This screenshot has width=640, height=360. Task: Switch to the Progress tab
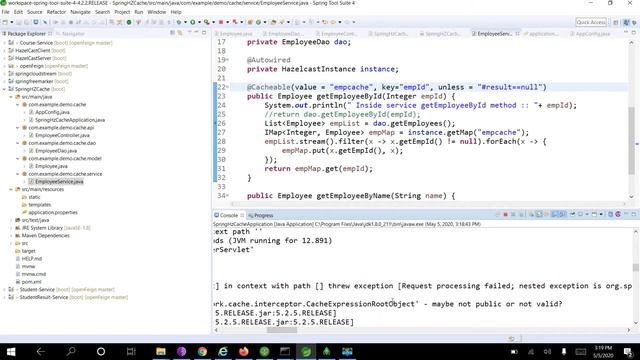(x=261, y=215)
